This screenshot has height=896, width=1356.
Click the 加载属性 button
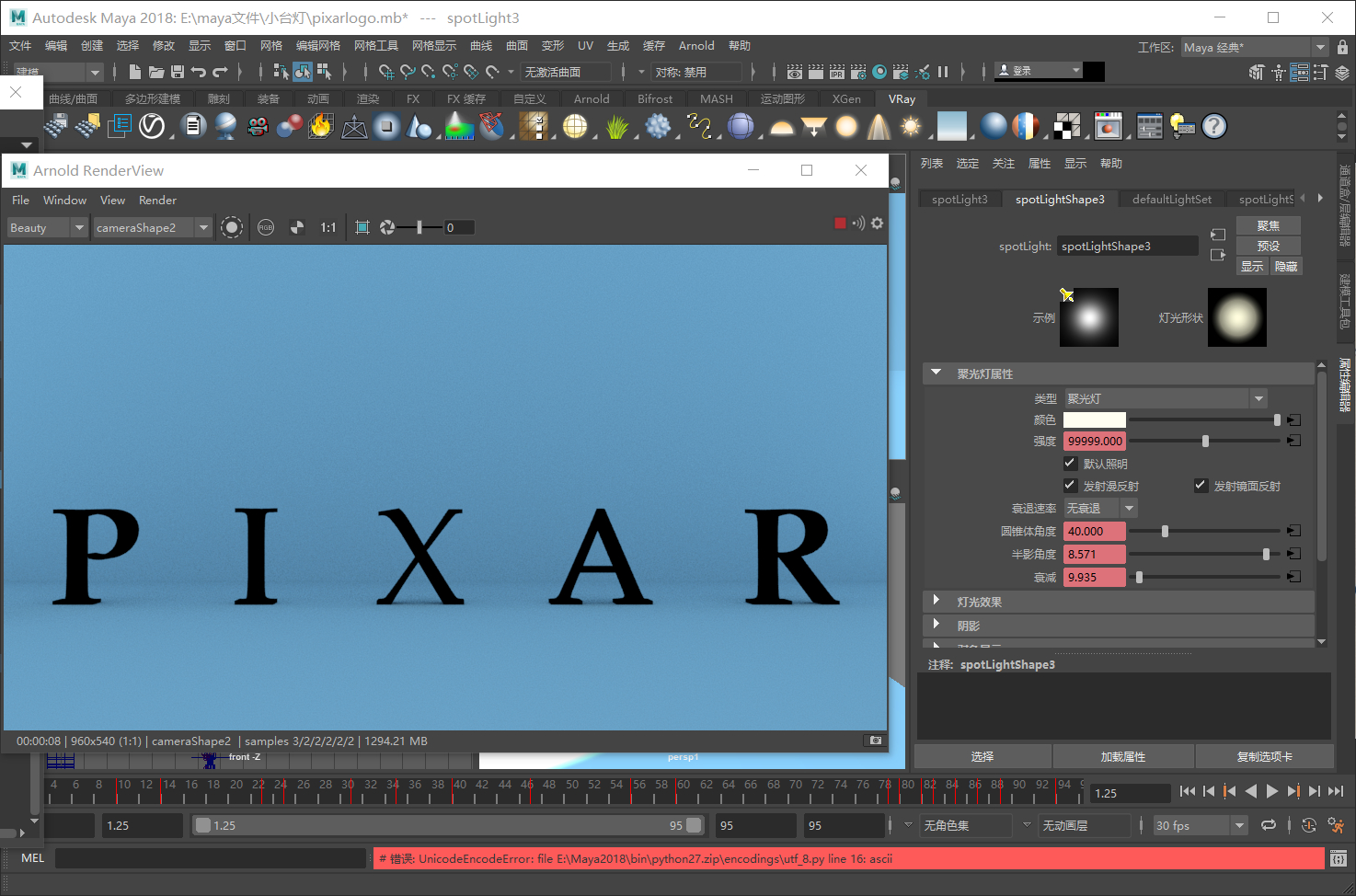(x=1123, y=756)
